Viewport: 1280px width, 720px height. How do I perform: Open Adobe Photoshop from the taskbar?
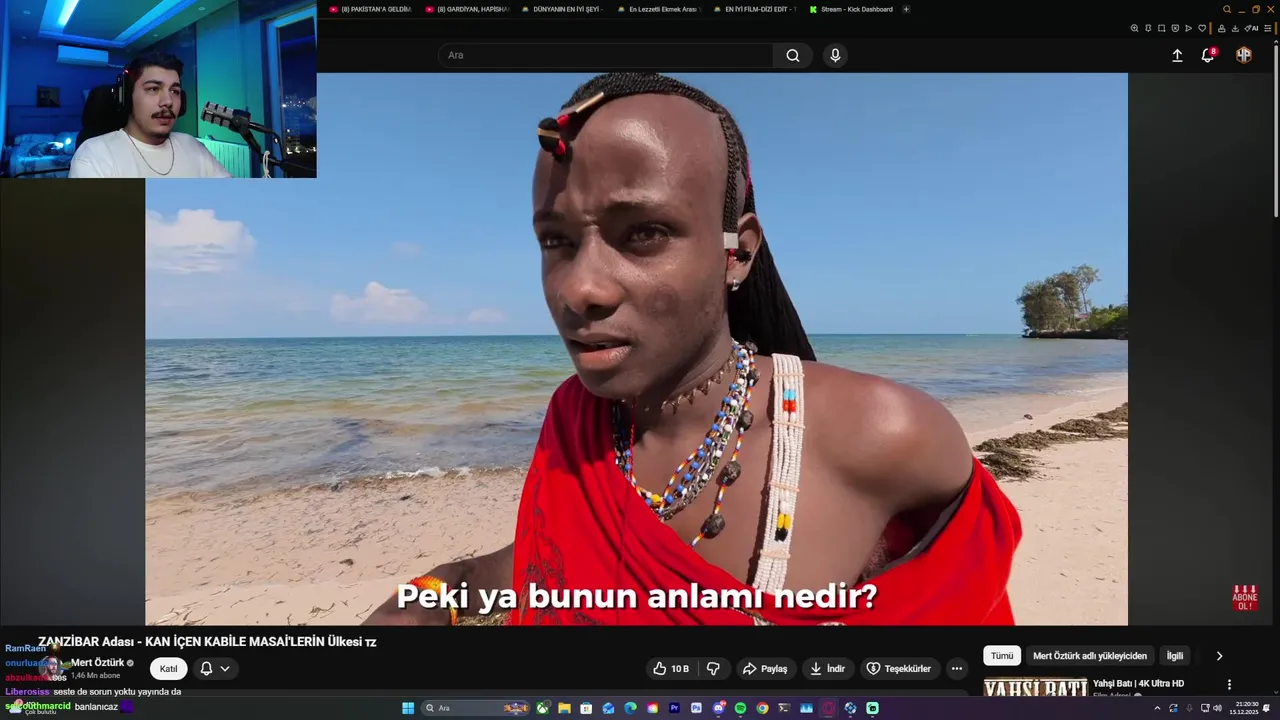(696, 708)
